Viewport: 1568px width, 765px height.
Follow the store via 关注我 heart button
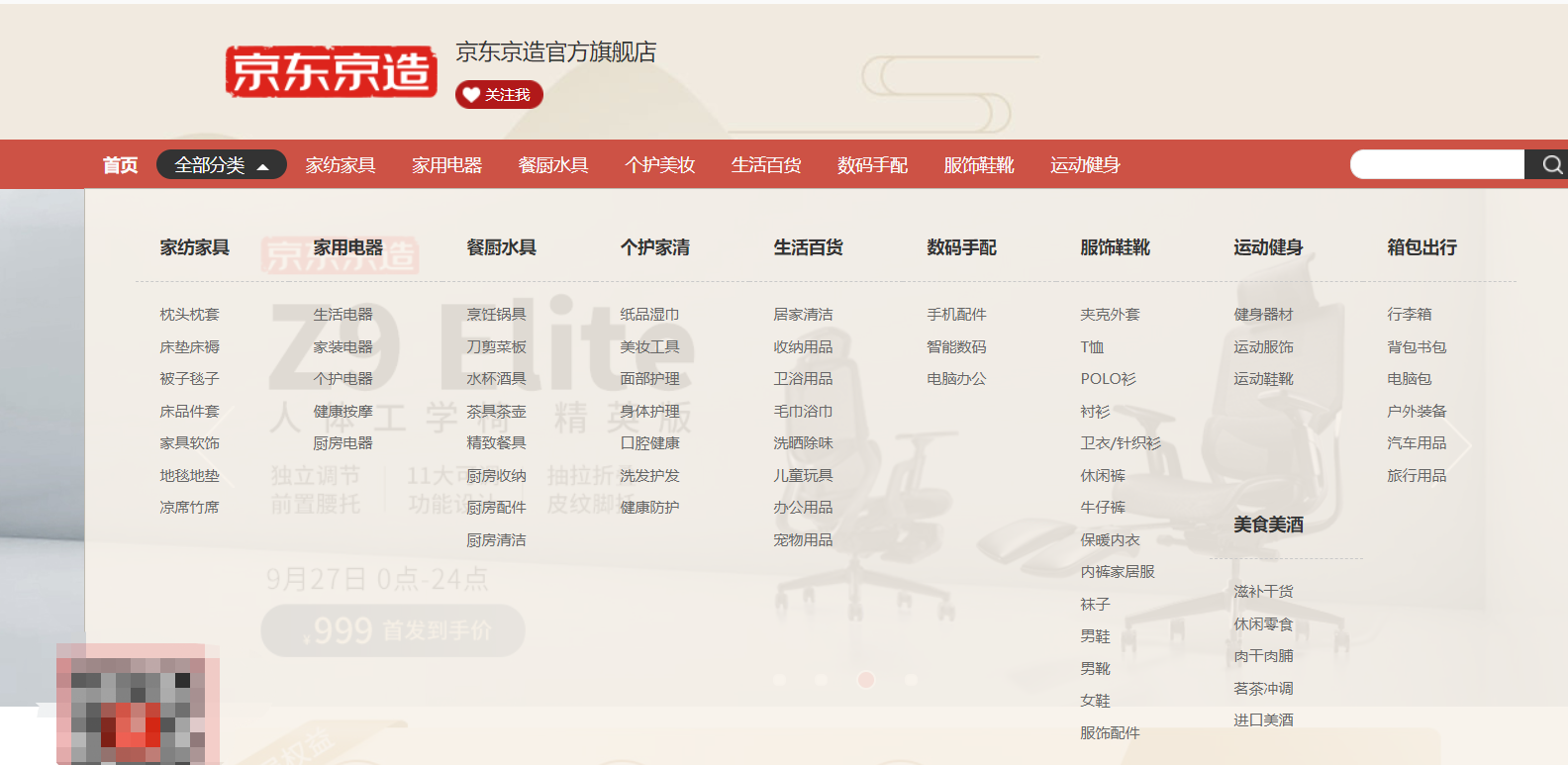[x=499, y=94]
